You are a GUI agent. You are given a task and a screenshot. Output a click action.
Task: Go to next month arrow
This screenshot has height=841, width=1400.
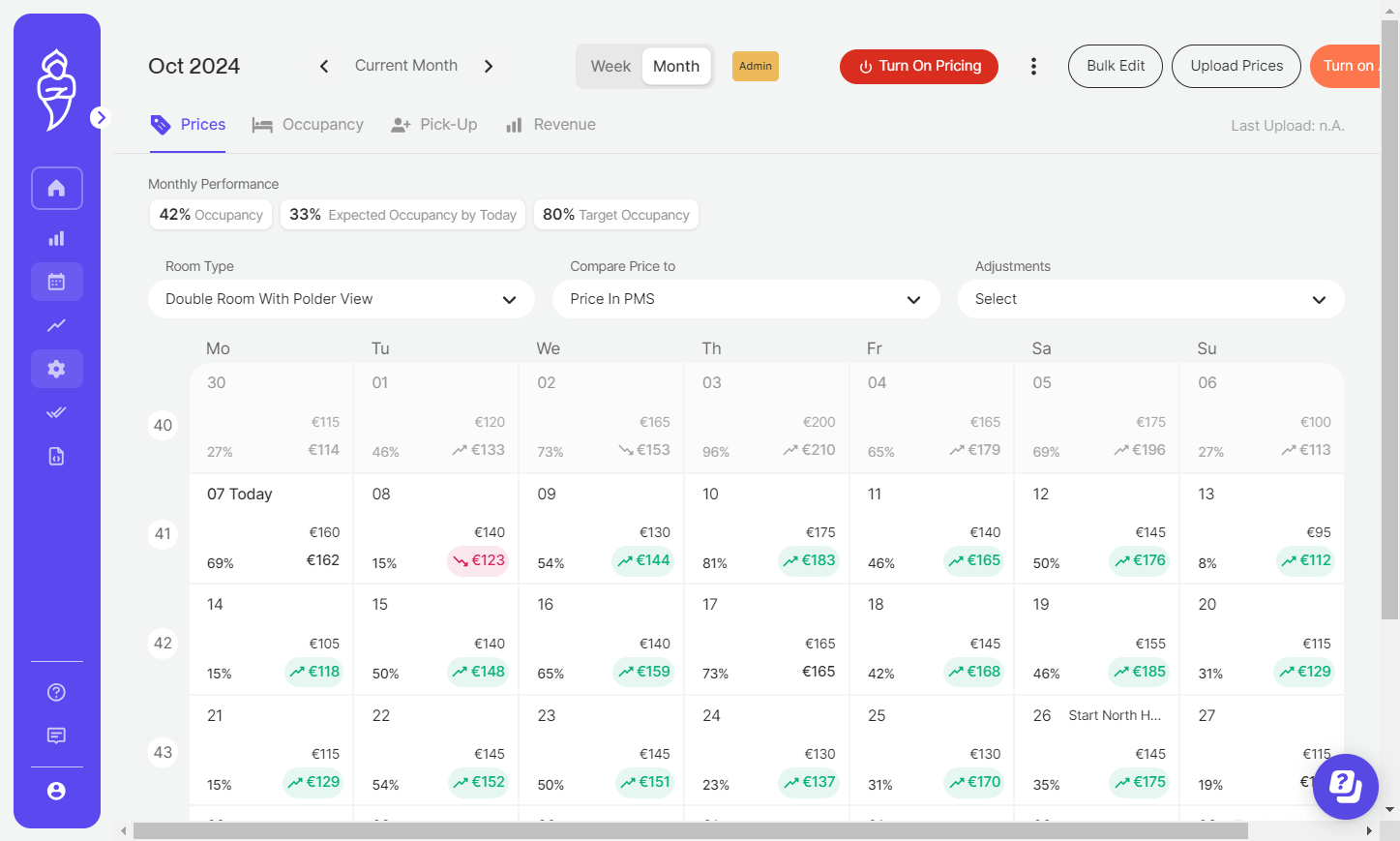[x=489, y=66]
